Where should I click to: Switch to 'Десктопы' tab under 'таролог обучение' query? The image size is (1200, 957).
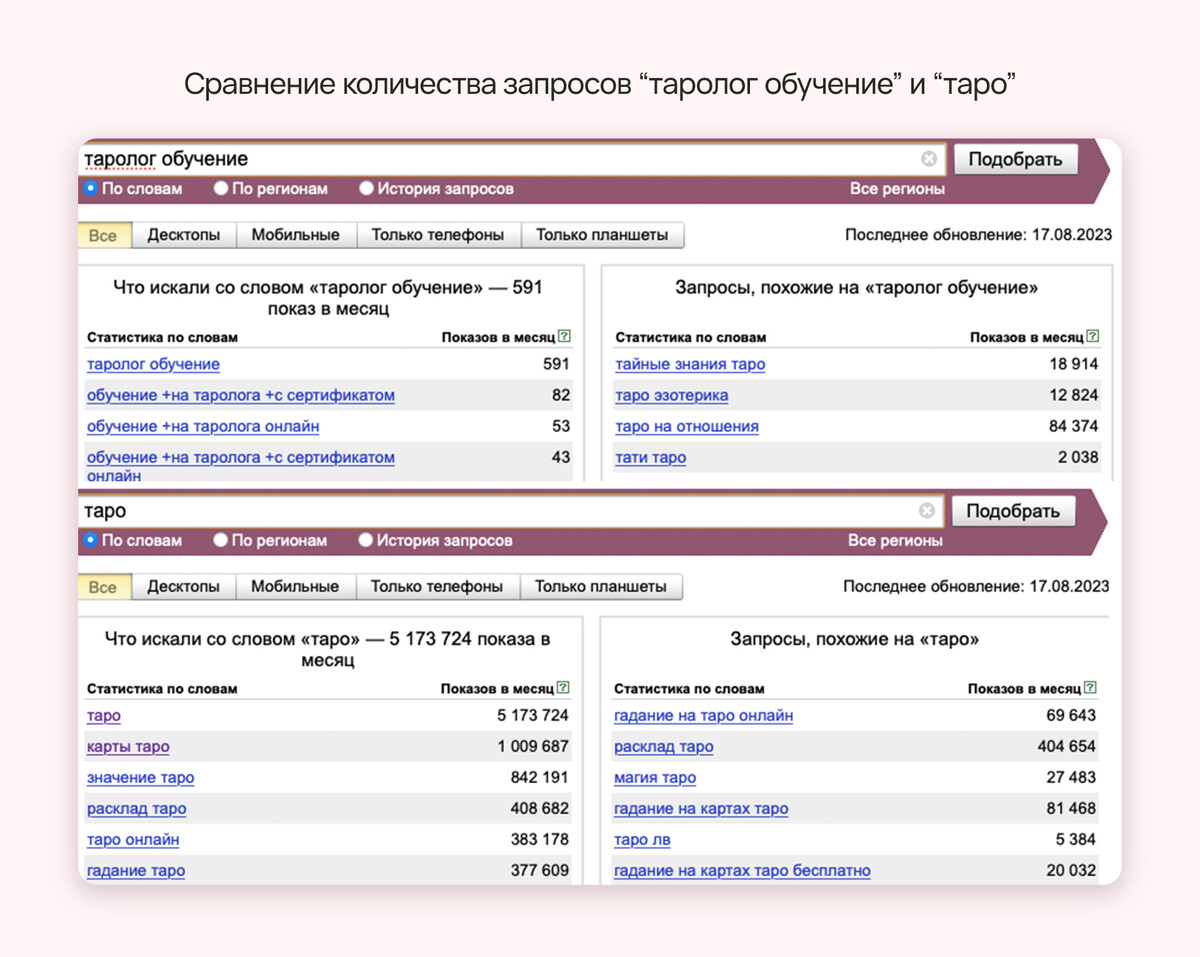click(183, 235)
